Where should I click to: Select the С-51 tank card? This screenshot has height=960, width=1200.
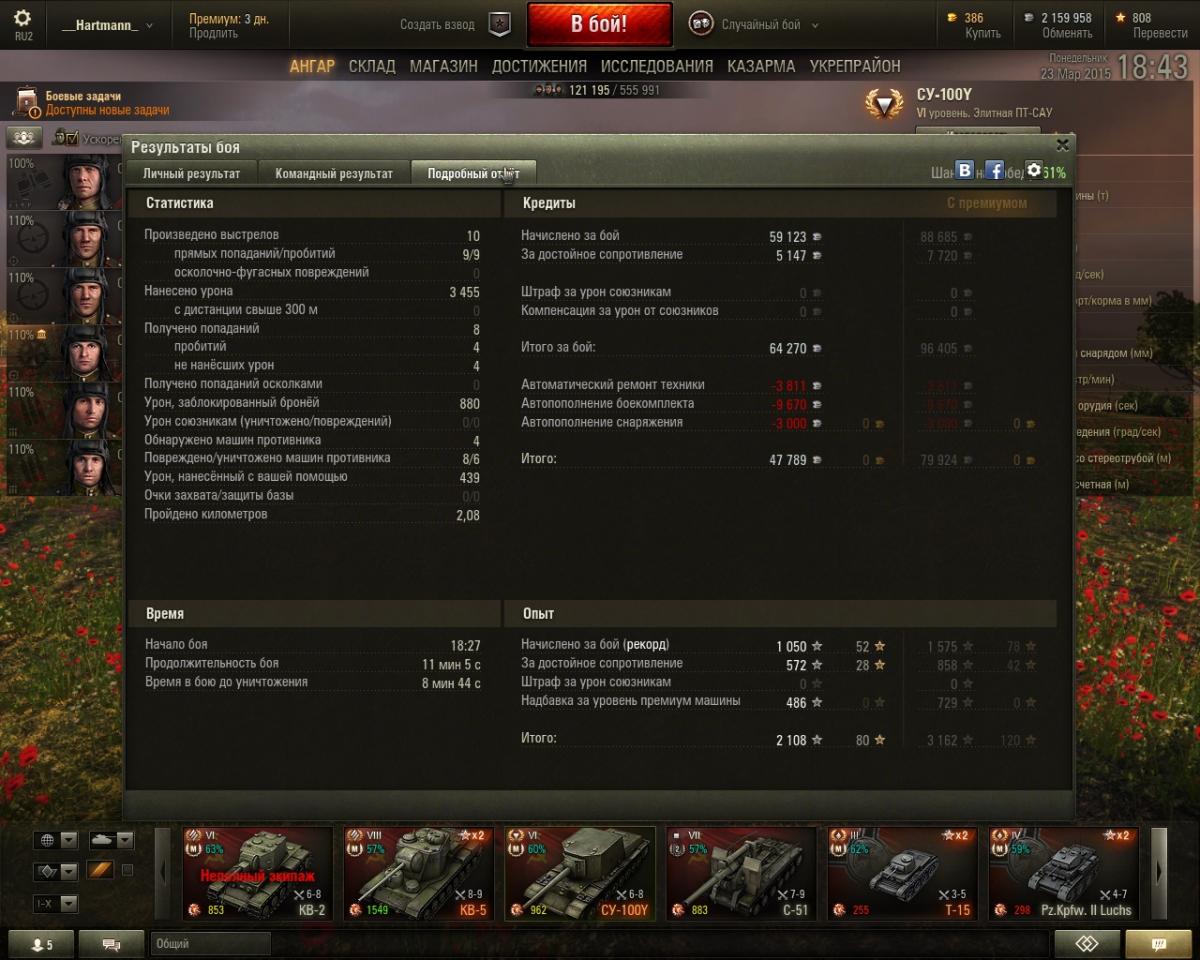741,873
